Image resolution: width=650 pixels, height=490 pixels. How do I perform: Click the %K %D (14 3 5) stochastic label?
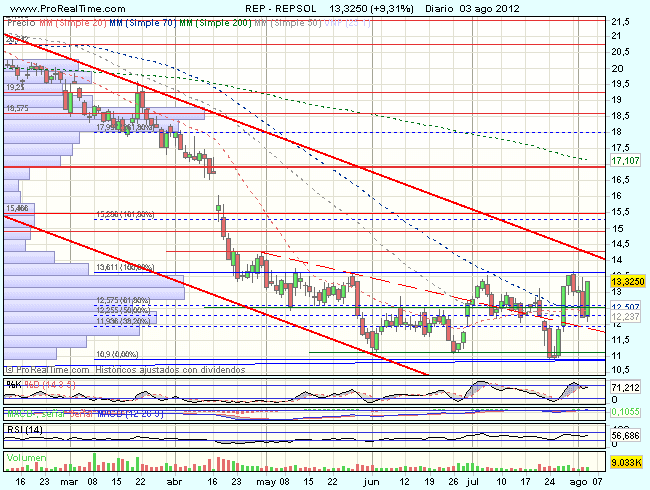41,385
